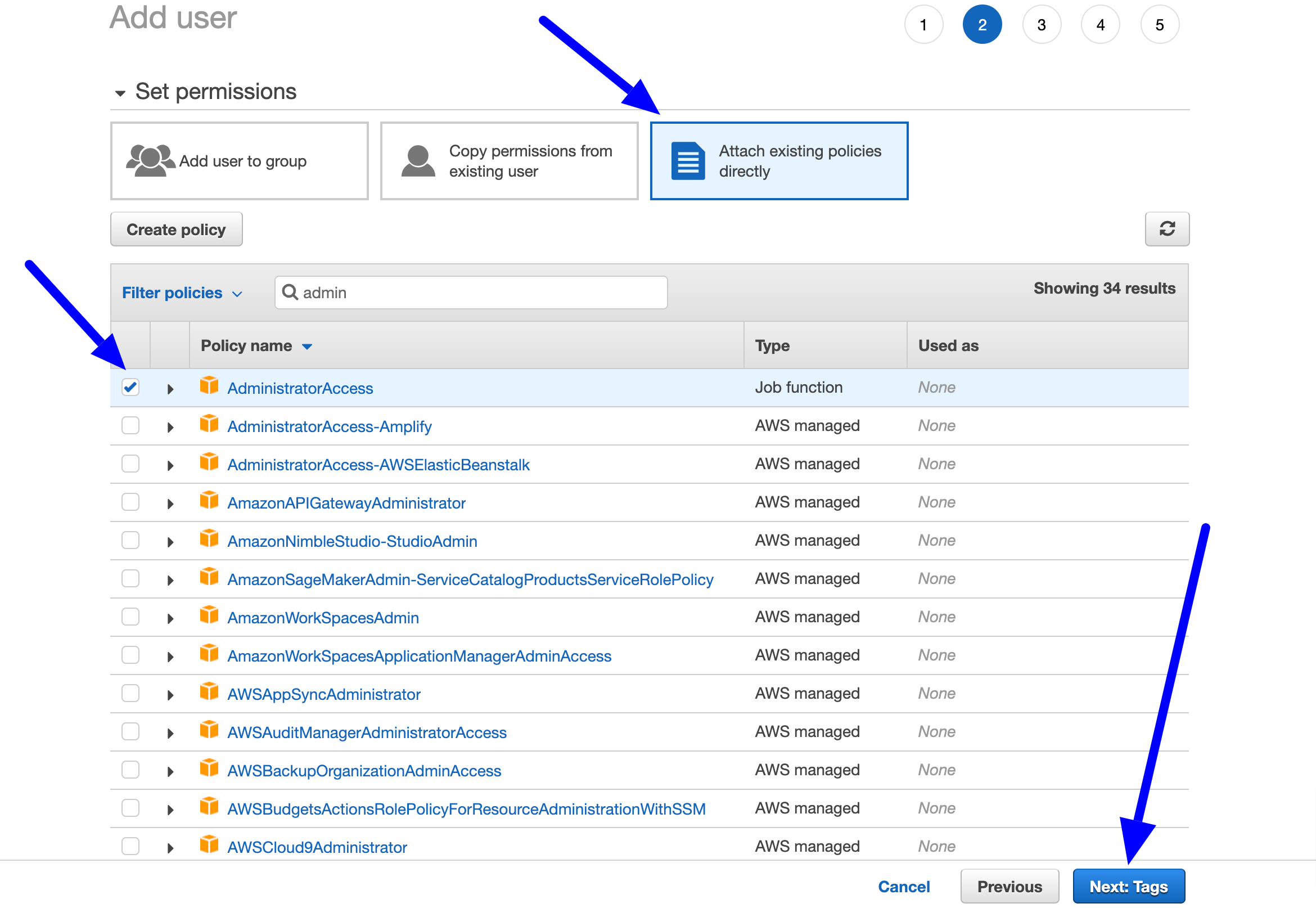Open the AWSAuditManagerAdministratorAccess policy link
Screen dimensions: 1316x908
[x=367, y=732]
